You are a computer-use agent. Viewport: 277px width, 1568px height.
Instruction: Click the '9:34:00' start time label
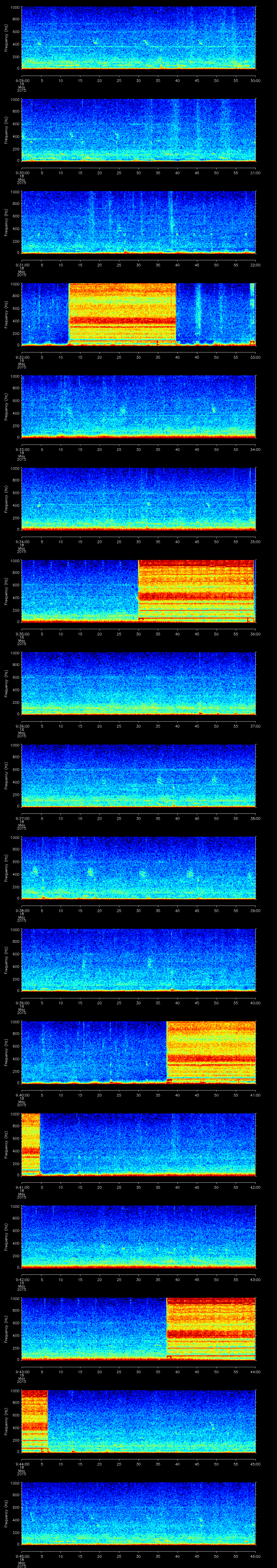(x=22, y=542)
